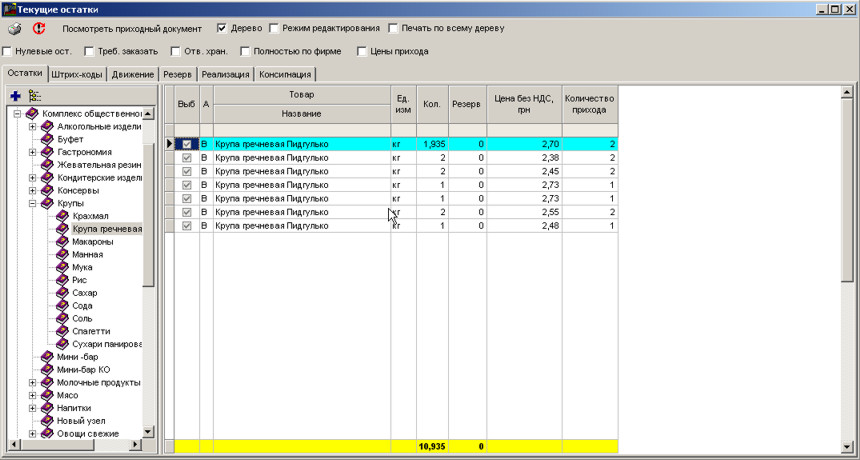The width and height of the screenshot is (860, 460).
Task: Uncheck the Дерево checkbox
Action: (x=222, y=29)
